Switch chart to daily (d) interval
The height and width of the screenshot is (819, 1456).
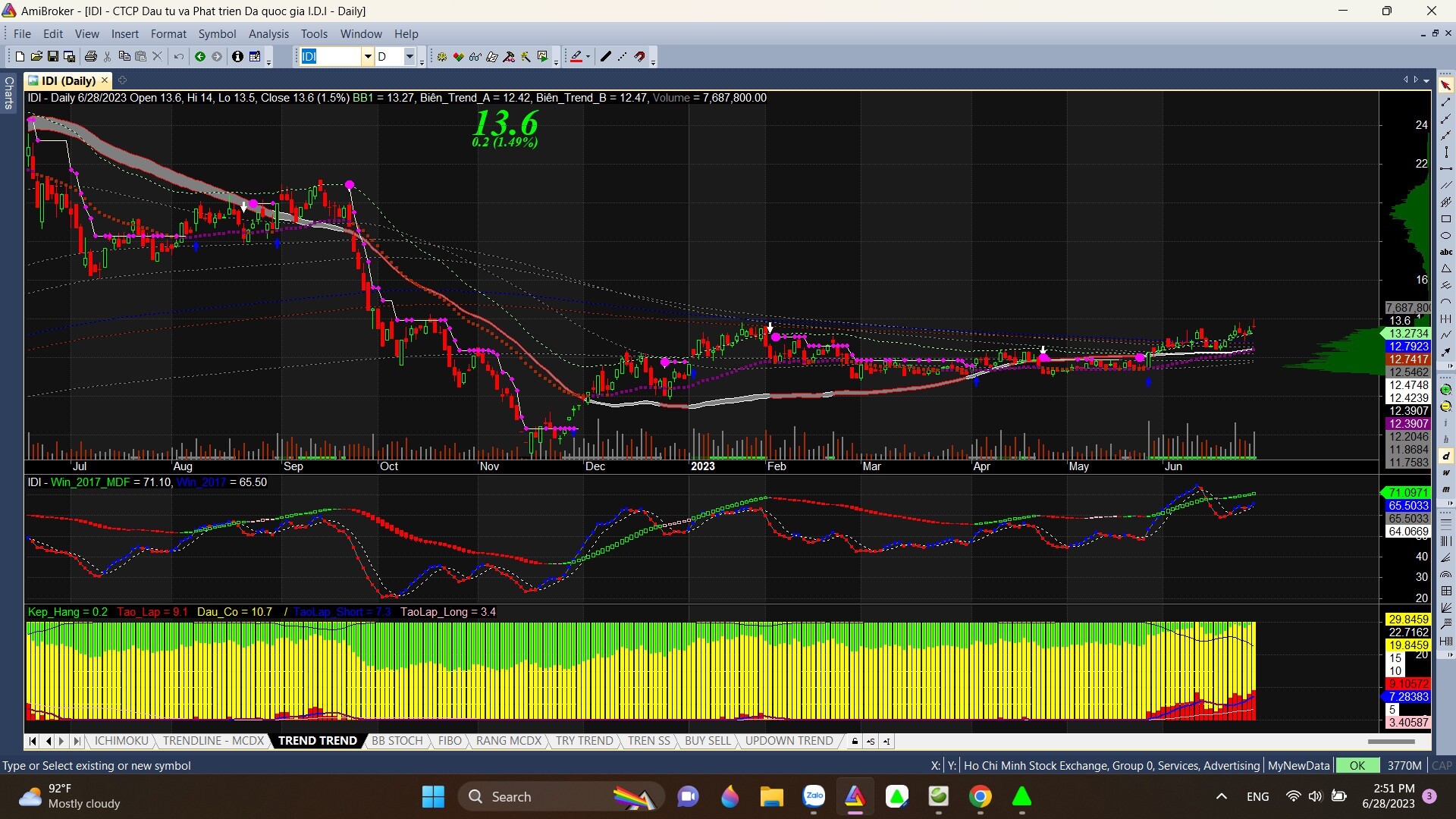1446,457
